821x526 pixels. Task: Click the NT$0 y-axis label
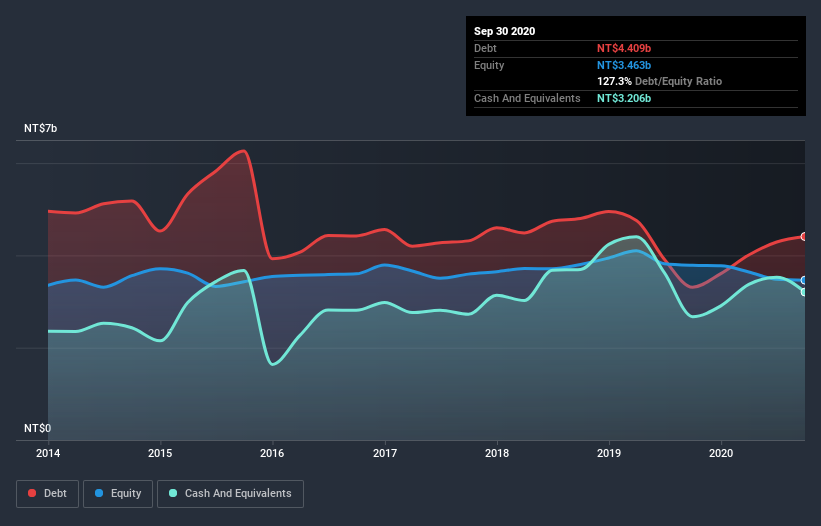click(x=37, y=428)
